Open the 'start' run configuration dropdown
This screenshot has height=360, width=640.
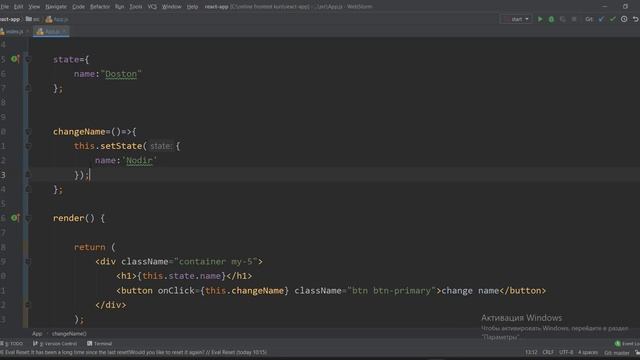click(516, 19)
